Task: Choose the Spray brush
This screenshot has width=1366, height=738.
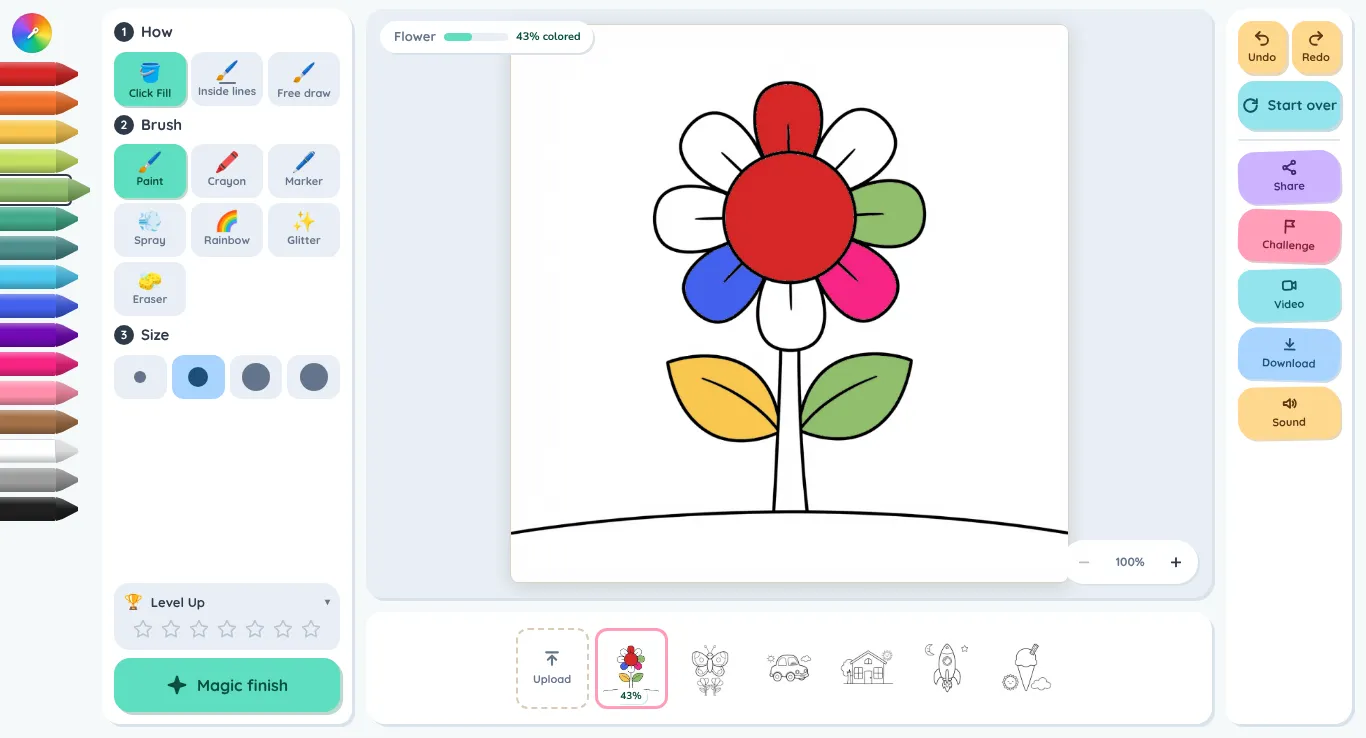Action: (x=150, y=230)
